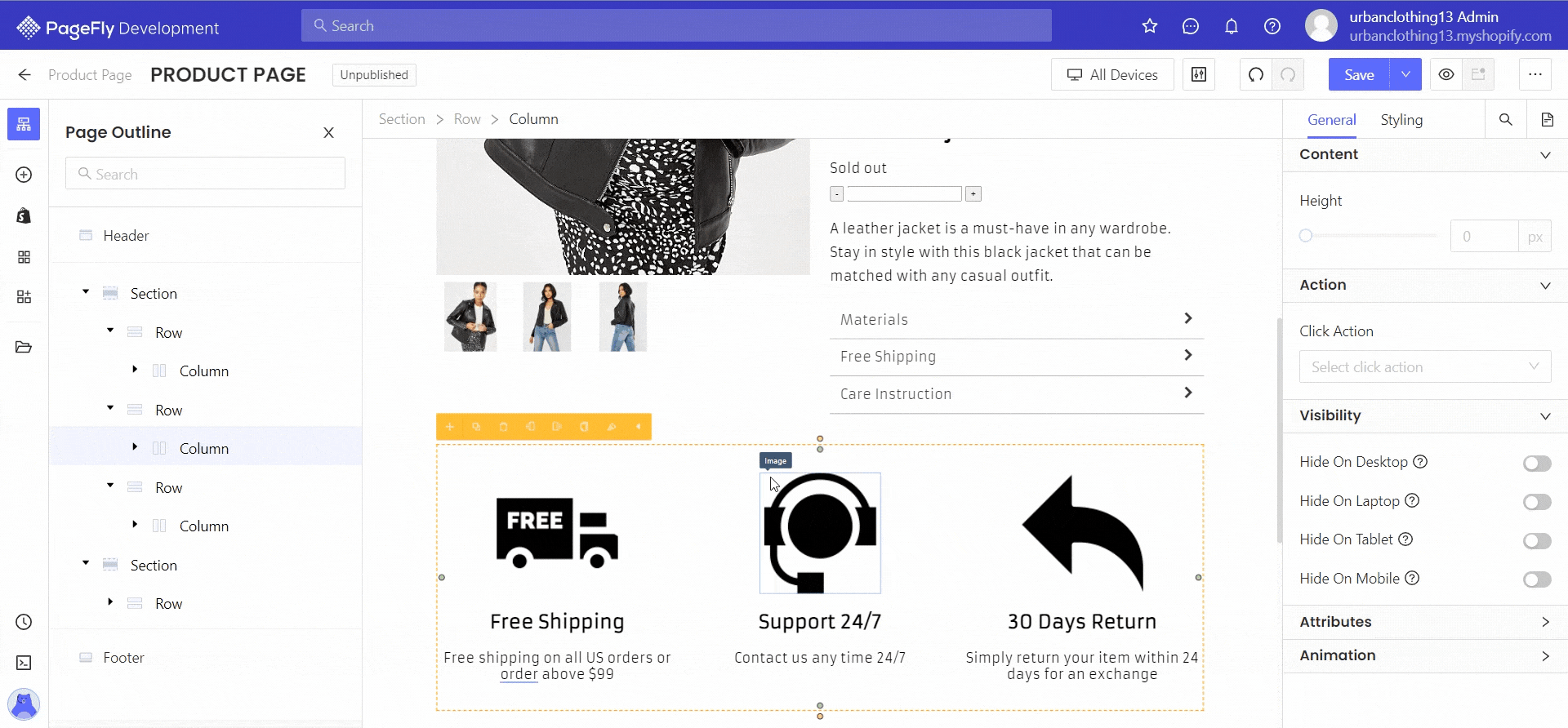The height and width of the screenshot is (728, 1568).
Task: Collapse the Visibility section
Action: click(x=1545, y=416)
